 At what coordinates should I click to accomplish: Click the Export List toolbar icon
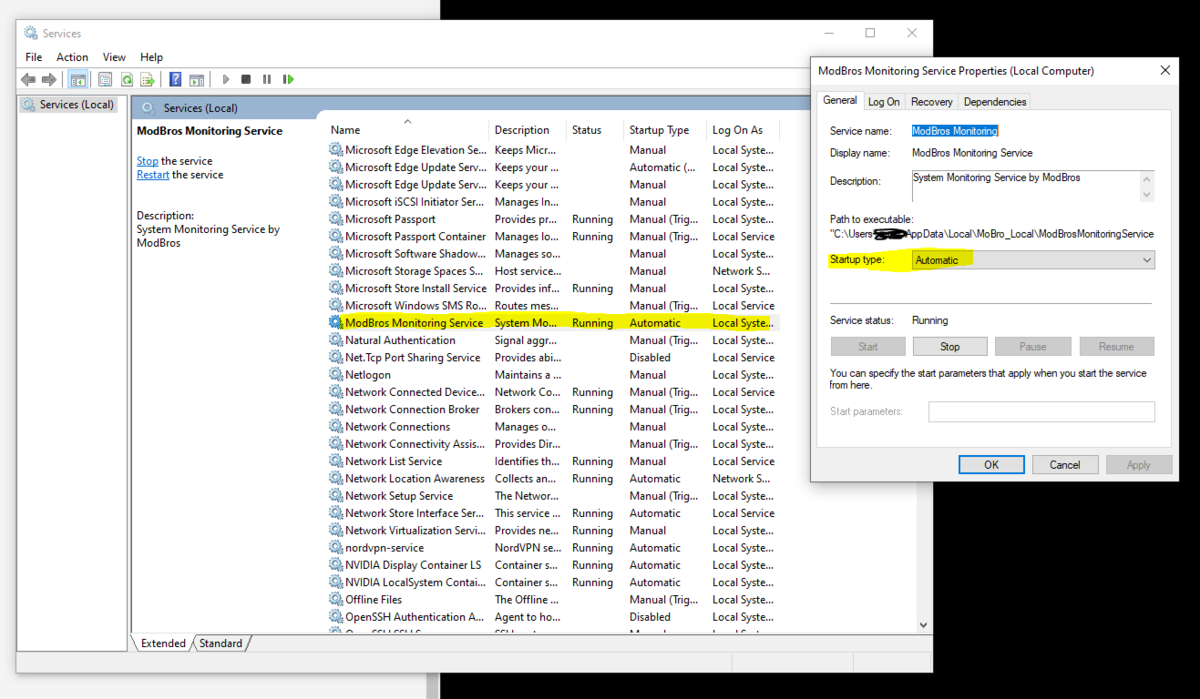pyautogui.click(x=148, y=79)
